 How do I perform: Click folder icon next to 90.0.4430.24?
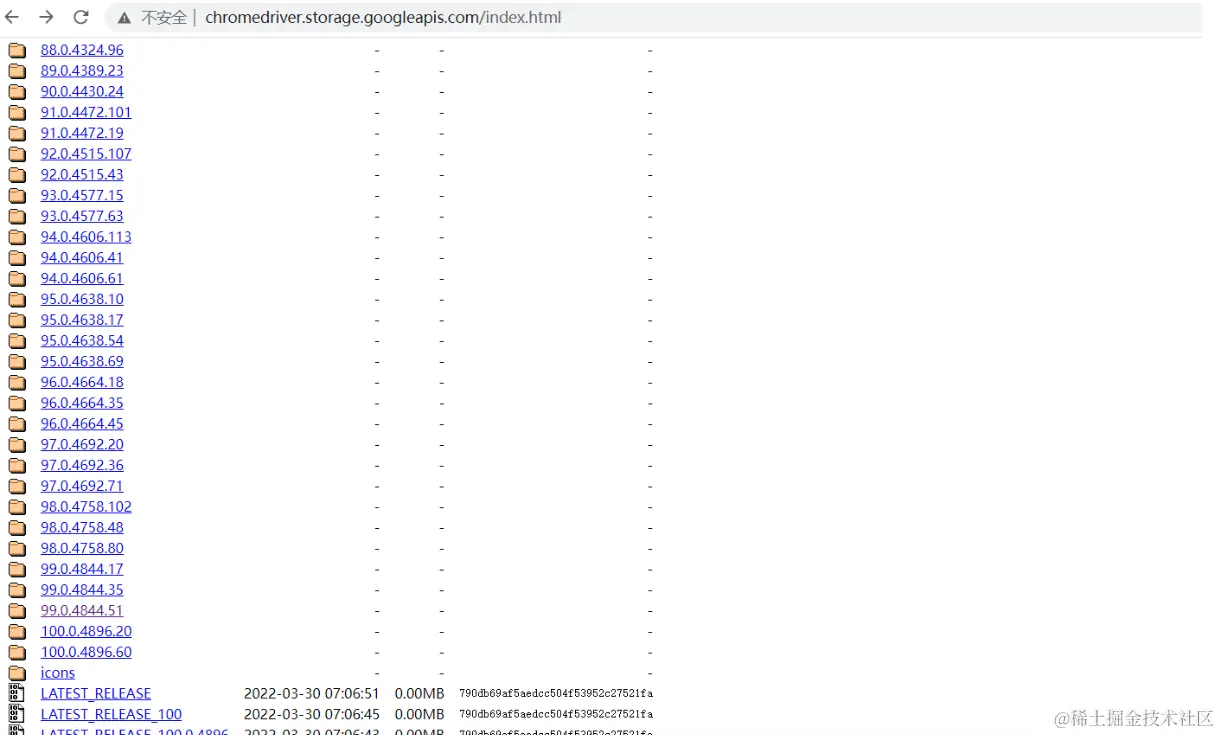(x=17, y=92)
